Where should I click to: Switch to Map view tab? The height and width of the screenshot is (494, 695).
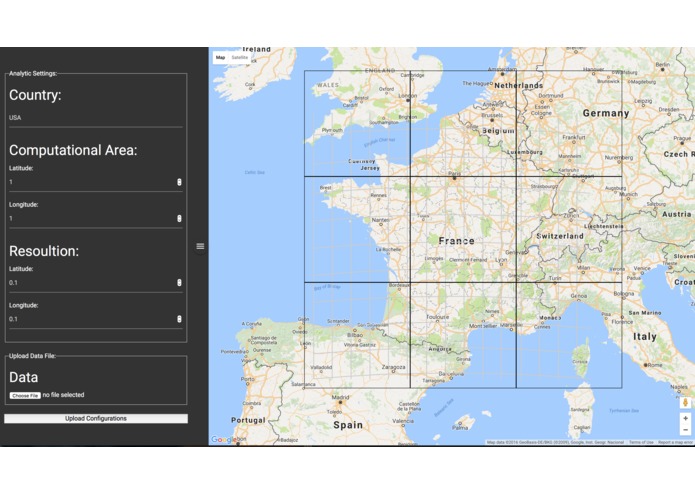[x=220, y=58]
